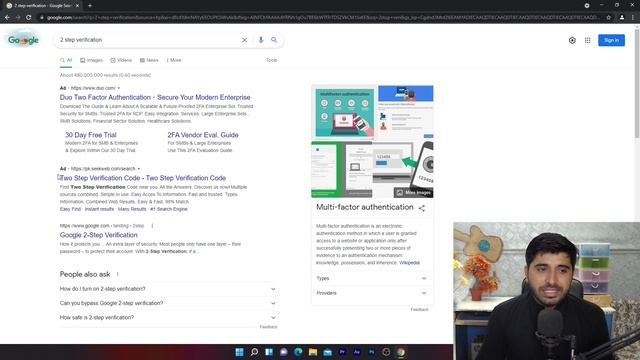Image resolution: width=640 pixels, height=360 pixels.
Task: Open options dots next to People also ask
Action: [x=118, y=274]
